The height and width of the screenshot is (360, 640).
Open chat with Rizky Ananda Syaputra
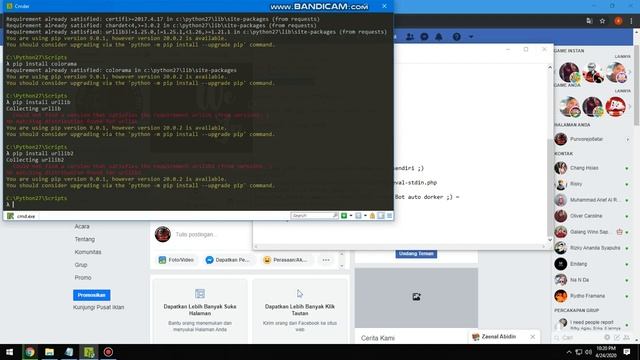(592, 248)
